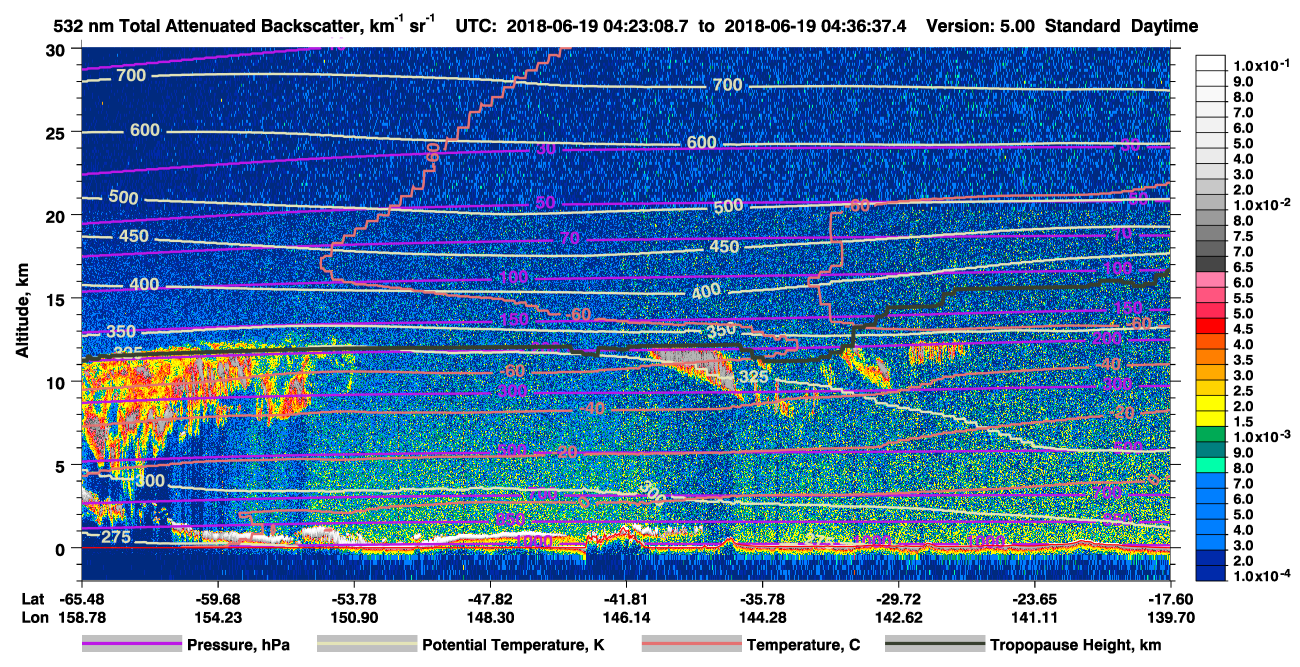Click the longitude value '154.23'
The image size is (1300, 667).
point(217,617)
